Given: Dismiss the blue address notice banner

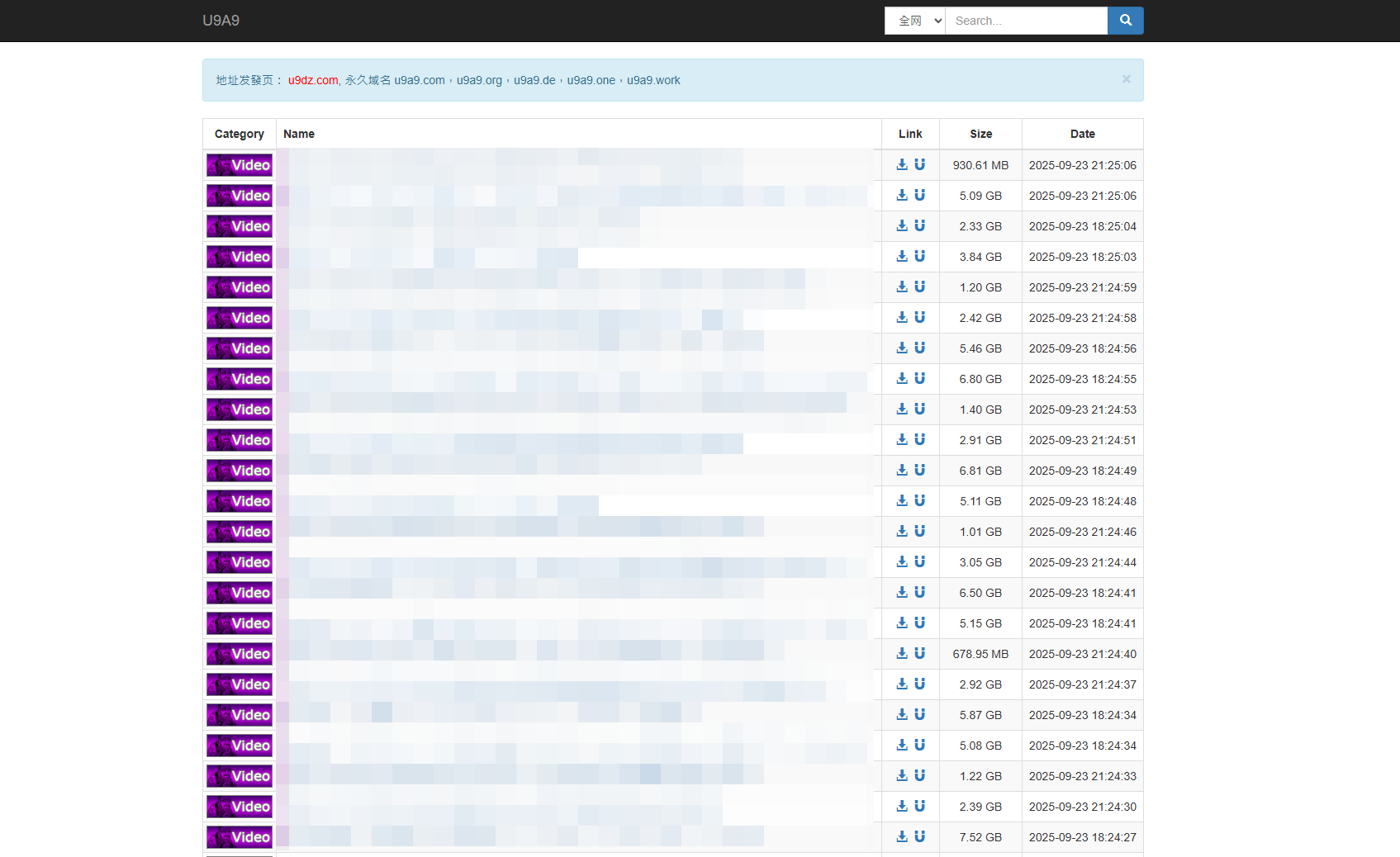Looking at the screenshot, I should [1126, 79].
